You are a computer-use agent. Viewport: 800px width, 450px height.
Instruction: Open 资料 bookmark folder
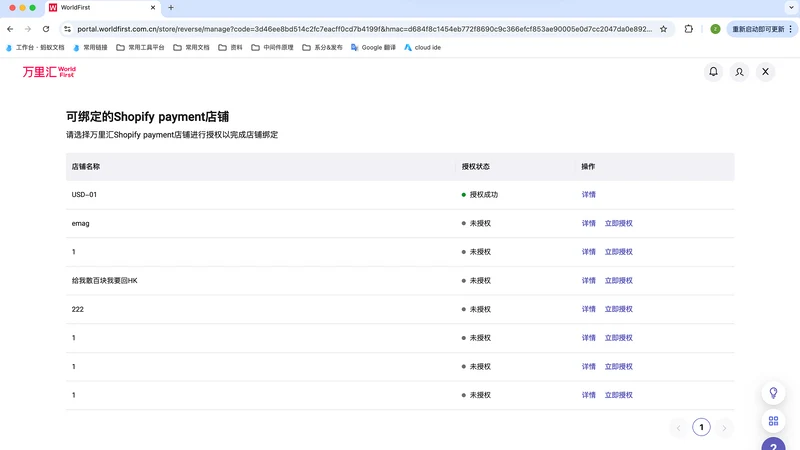pos(230,47)
